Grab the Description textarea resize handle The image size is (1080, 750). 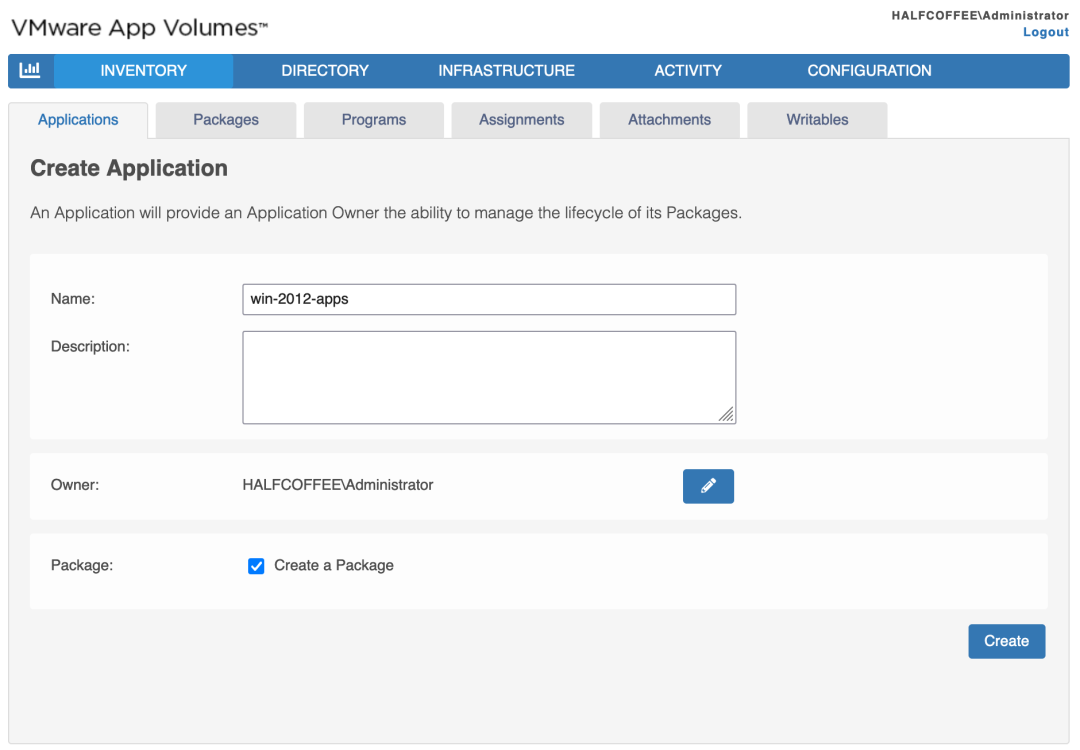tap(727, 414)
